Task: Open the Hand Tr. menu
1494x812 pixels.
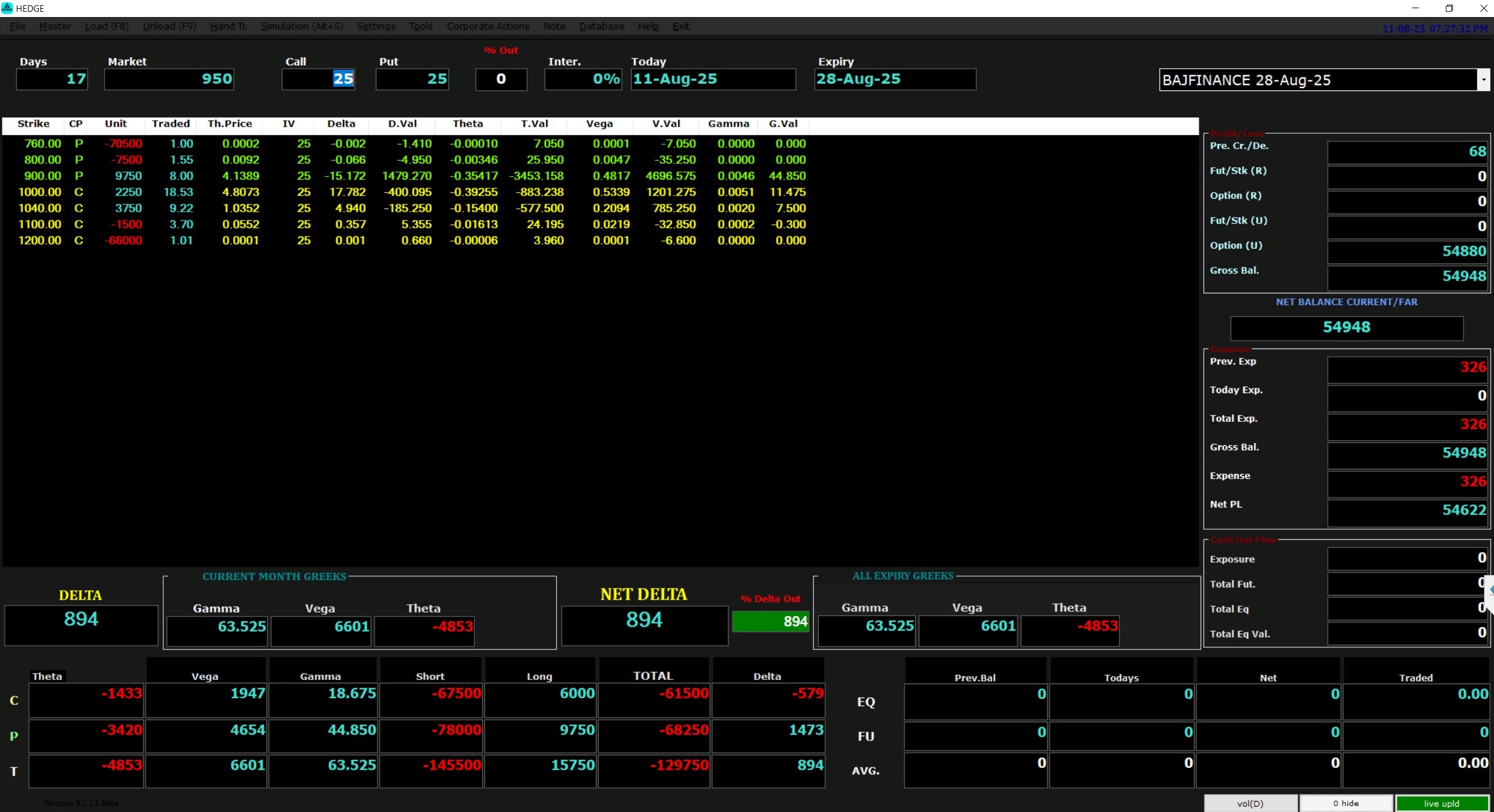Action: (228, 26)
